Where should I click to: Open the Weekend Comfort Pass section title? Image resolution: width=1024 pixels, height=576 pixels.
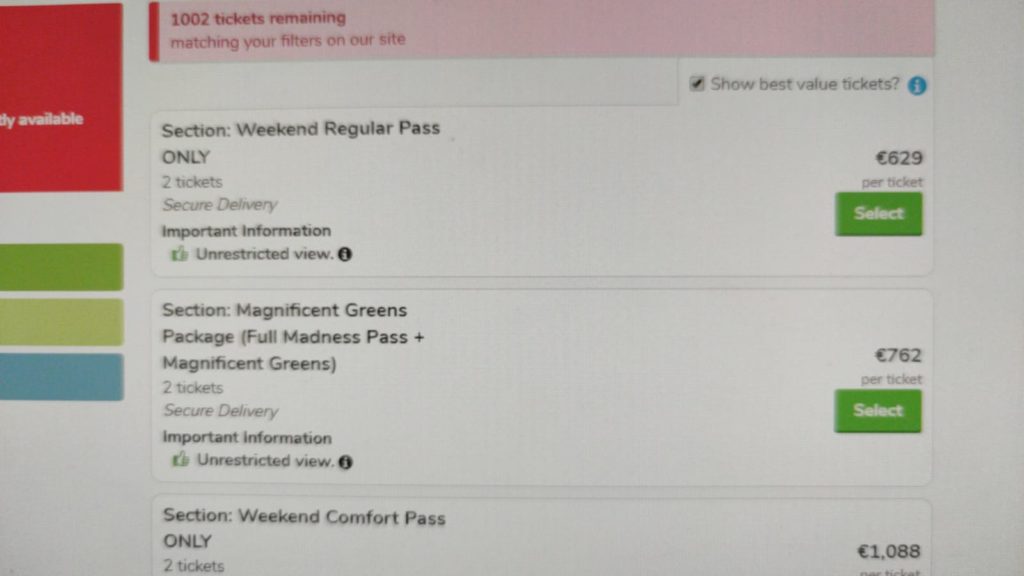pos(304,529)
